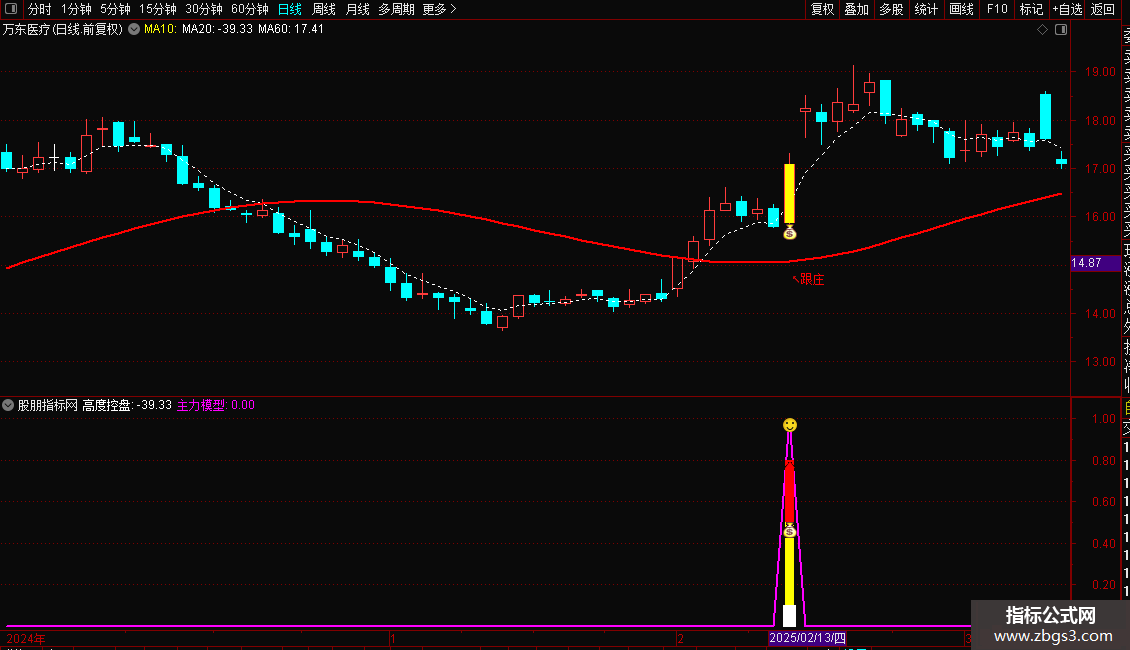Select the 60分钟 period
1130x650 pixels.
[250, 9]
